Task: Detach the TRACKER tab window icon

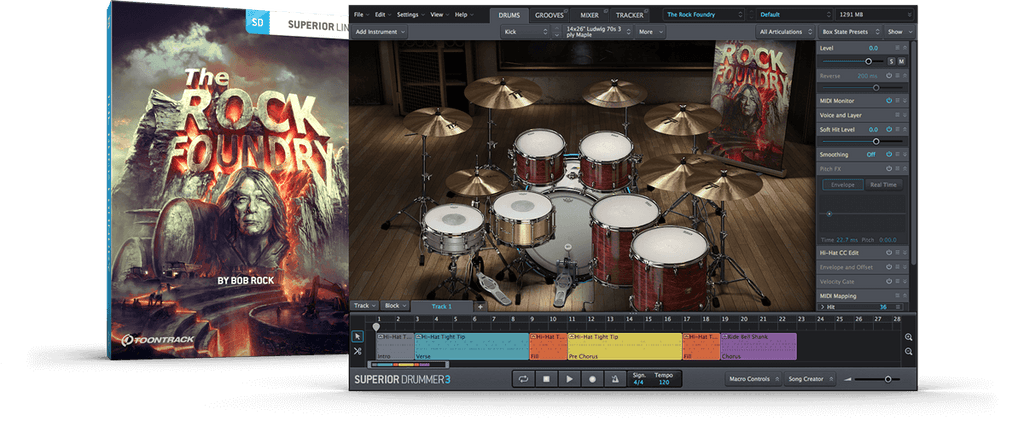Action: [x=647, y=11]
